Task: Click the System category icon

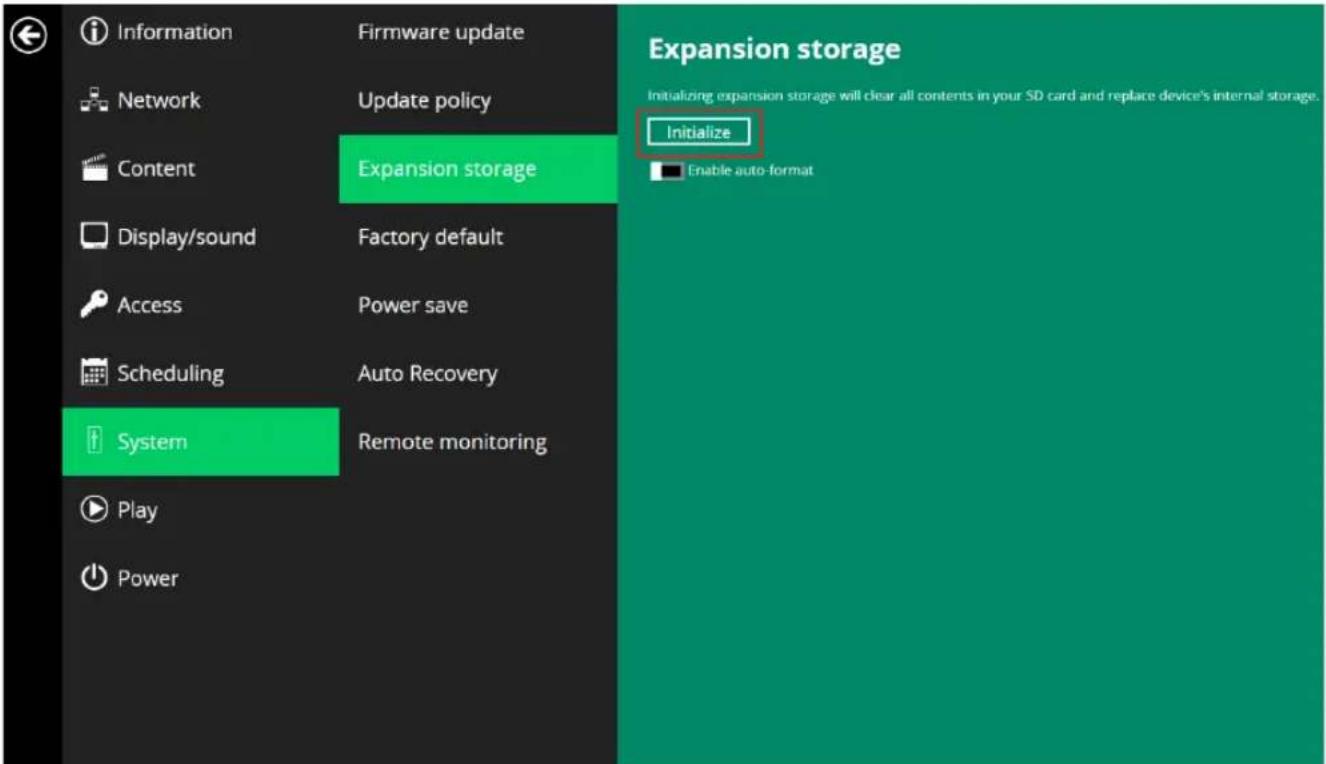Action: 94,442
